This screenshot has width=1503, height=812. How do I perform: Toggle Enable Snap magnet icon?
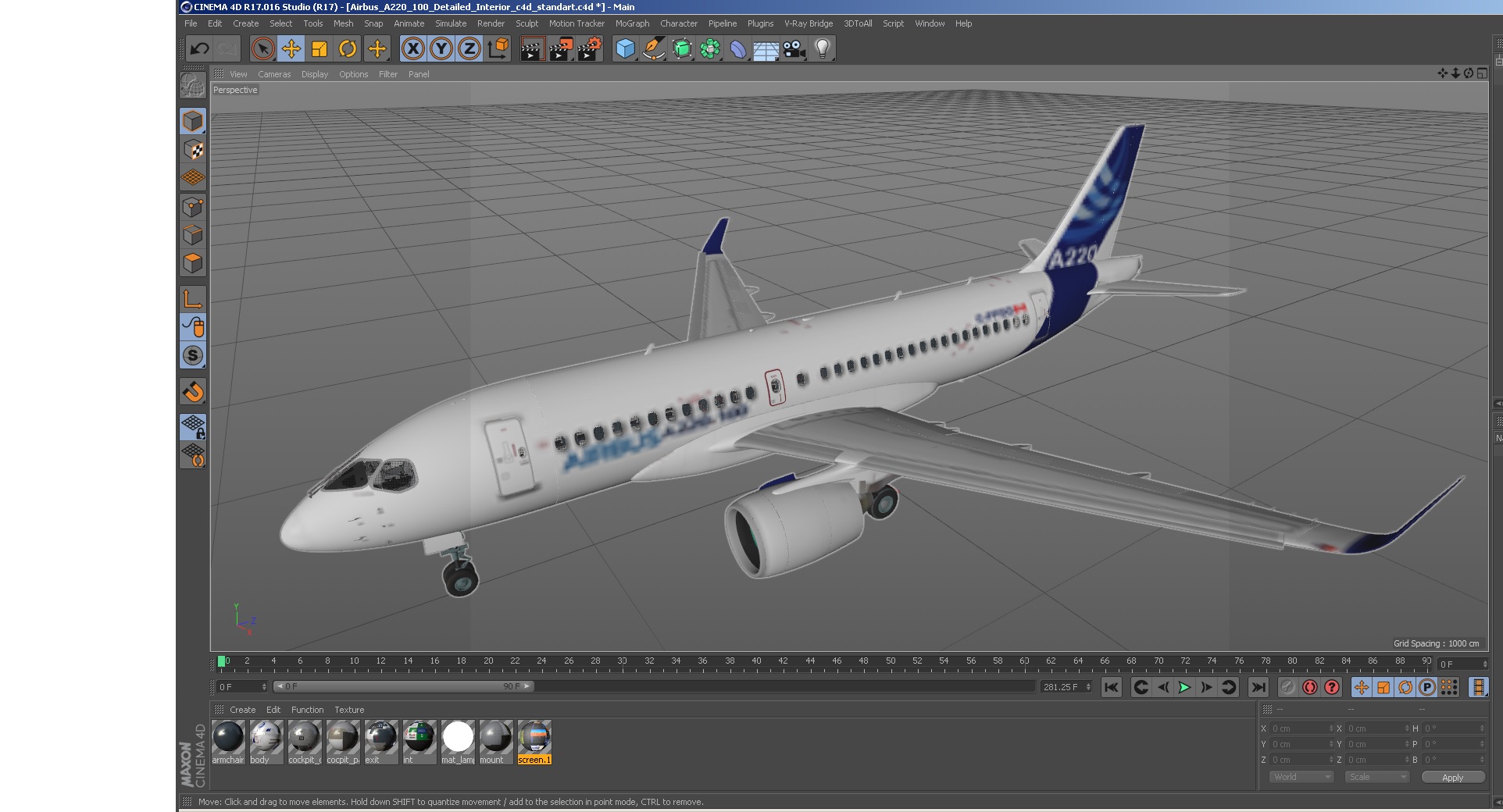193,391
